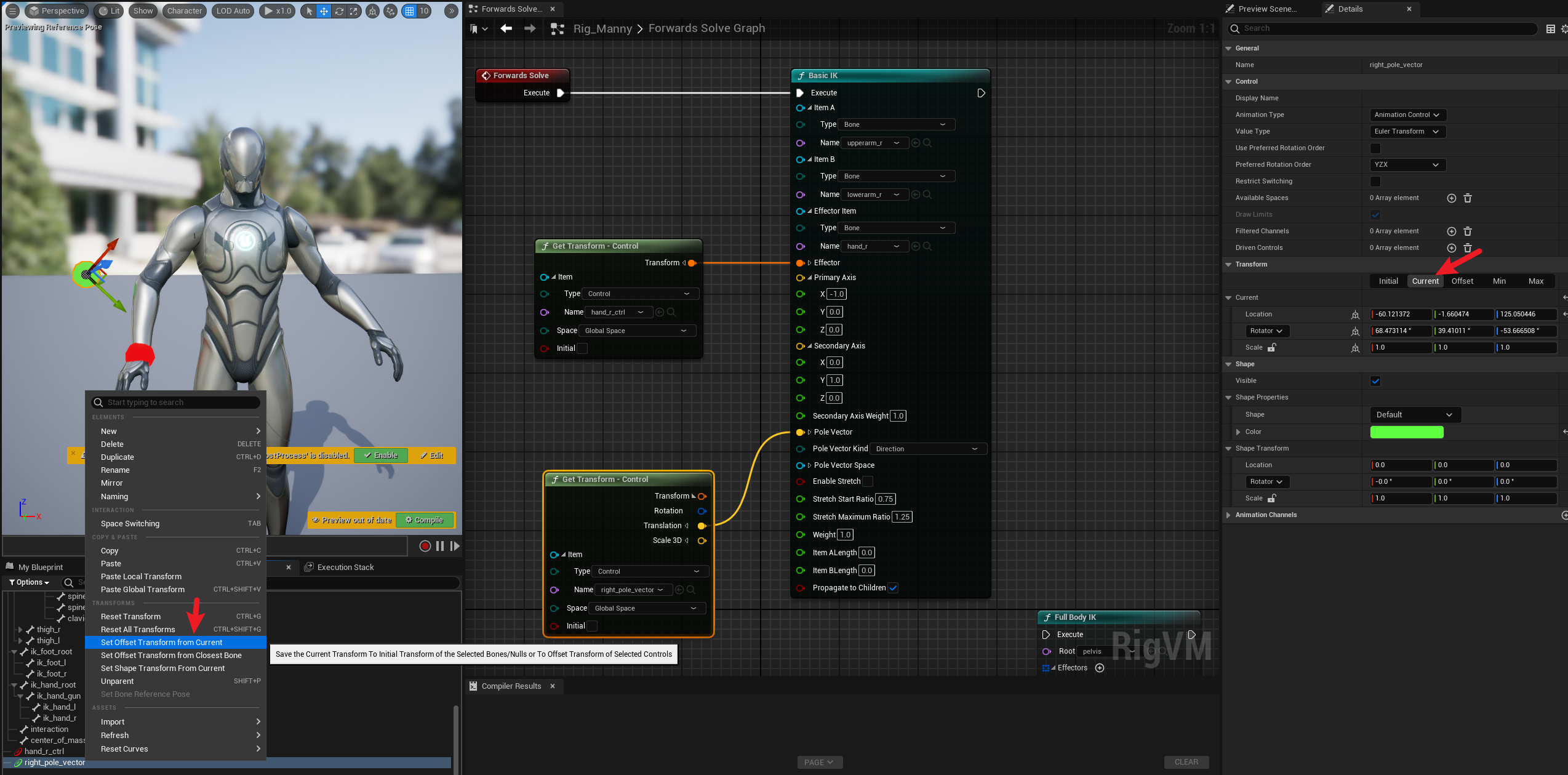
Task: Search for hand_r_ctrl name in Get Transform node
Action: pos(671,312)
